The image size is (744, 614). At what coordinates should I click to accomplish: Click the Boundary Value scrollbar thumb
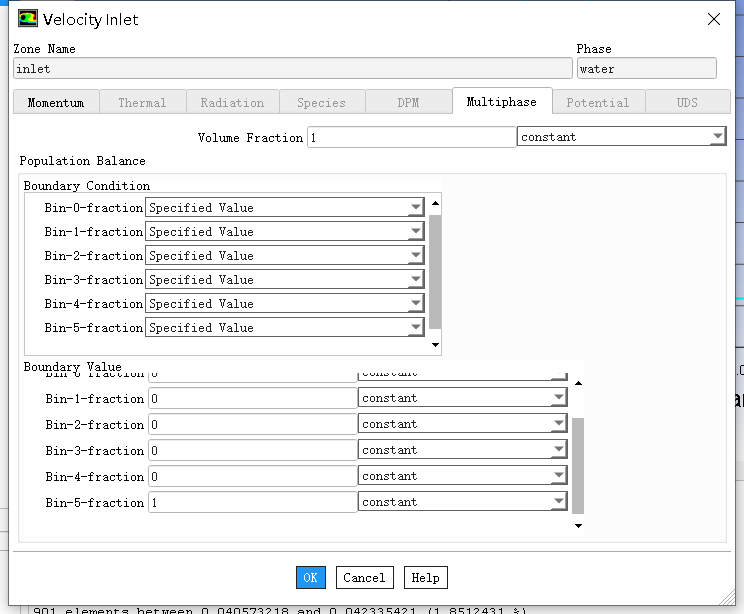click(577, 465)
